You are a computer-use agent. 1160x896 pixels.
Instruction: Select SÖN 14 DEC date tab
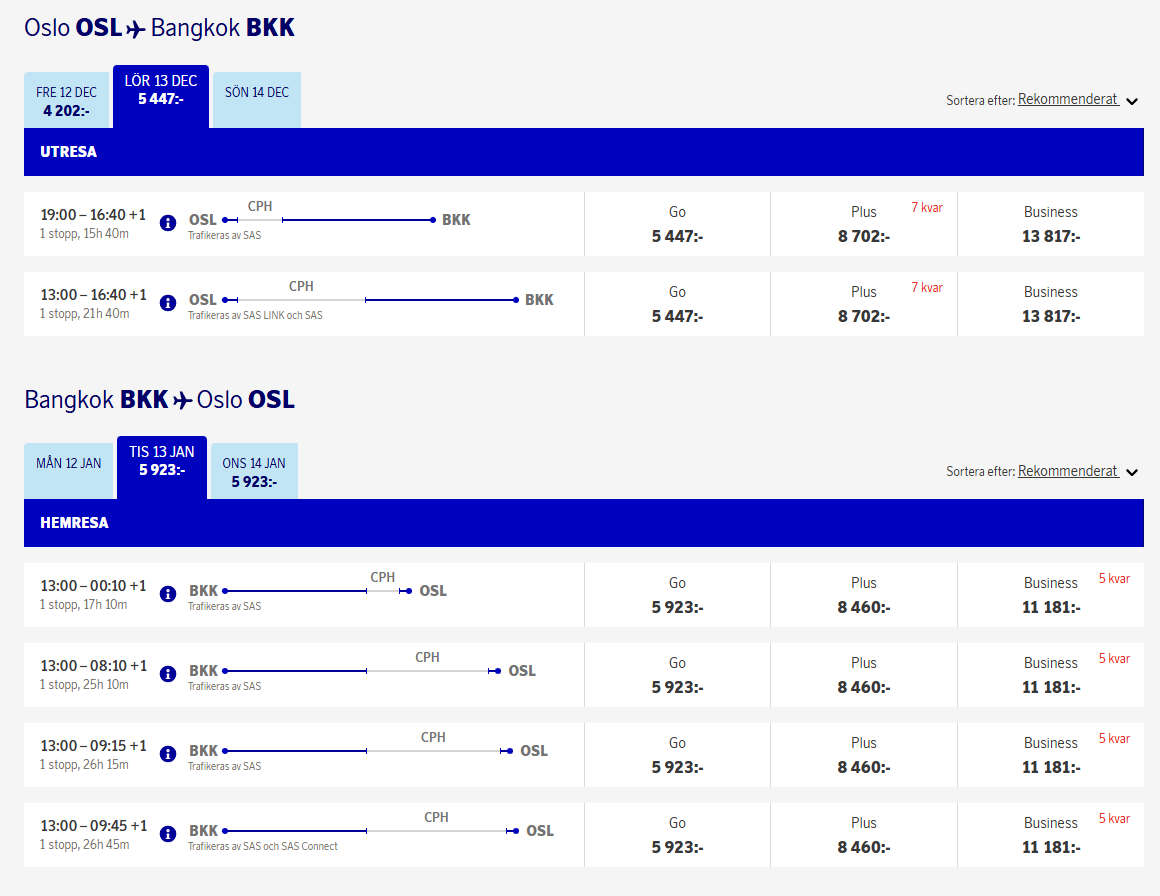tap(257, 93)
